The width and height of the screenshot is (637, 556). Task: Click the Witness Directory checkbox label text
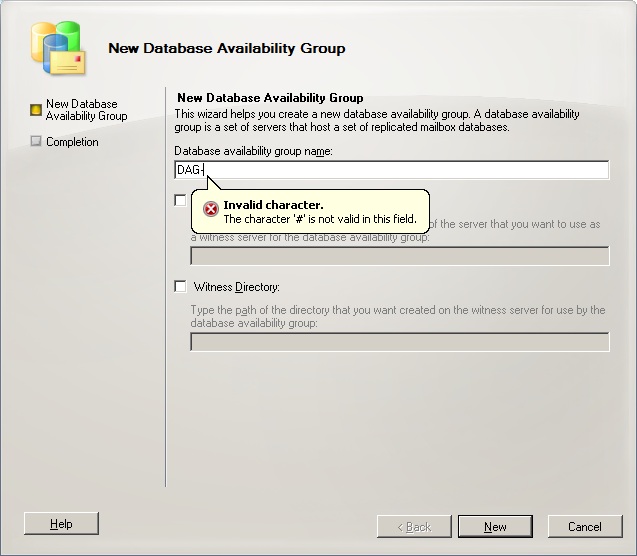(x=236, y=287)
